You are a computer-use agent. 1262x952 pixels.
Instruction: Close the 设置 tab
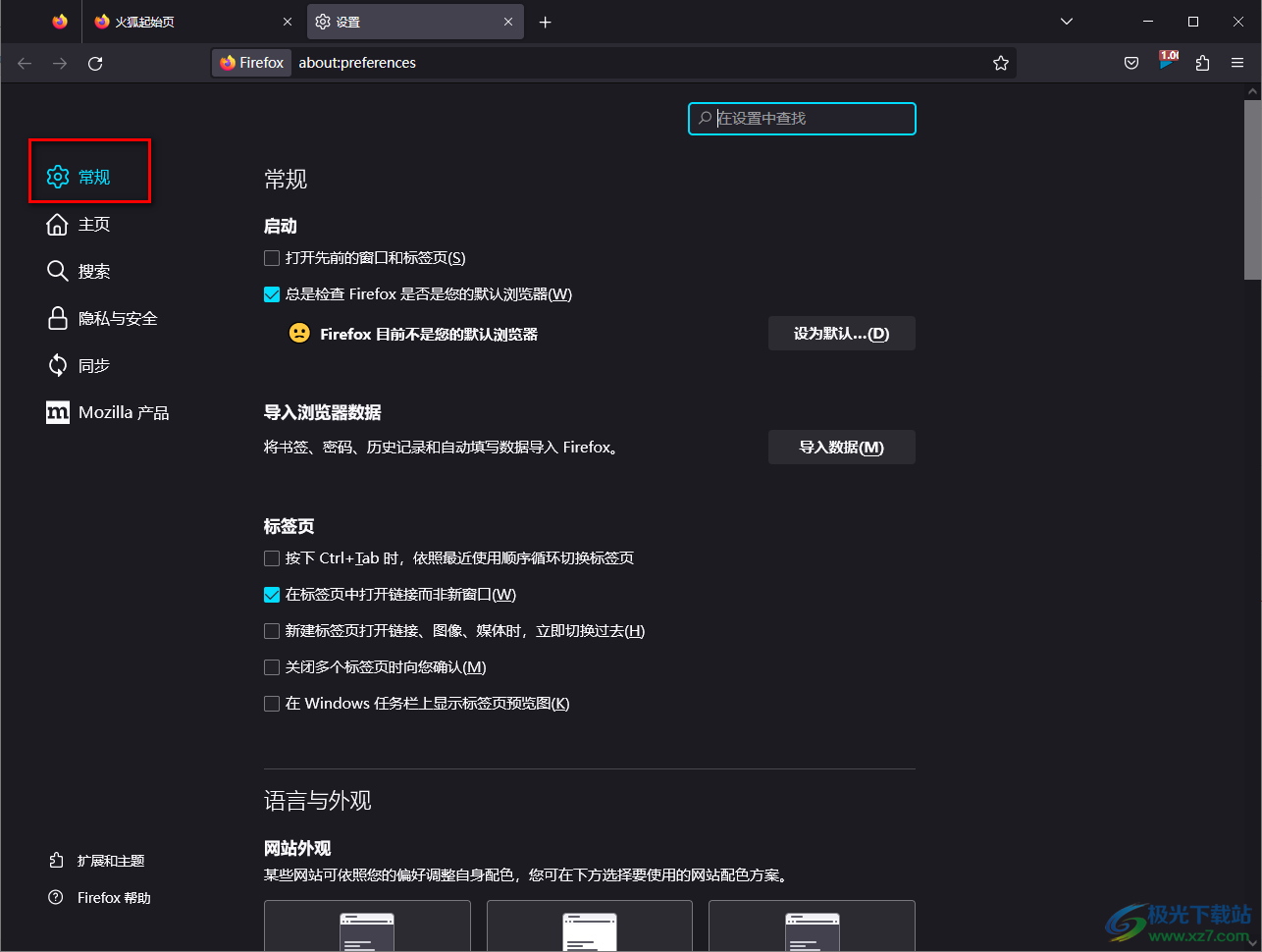coord(508,22)
